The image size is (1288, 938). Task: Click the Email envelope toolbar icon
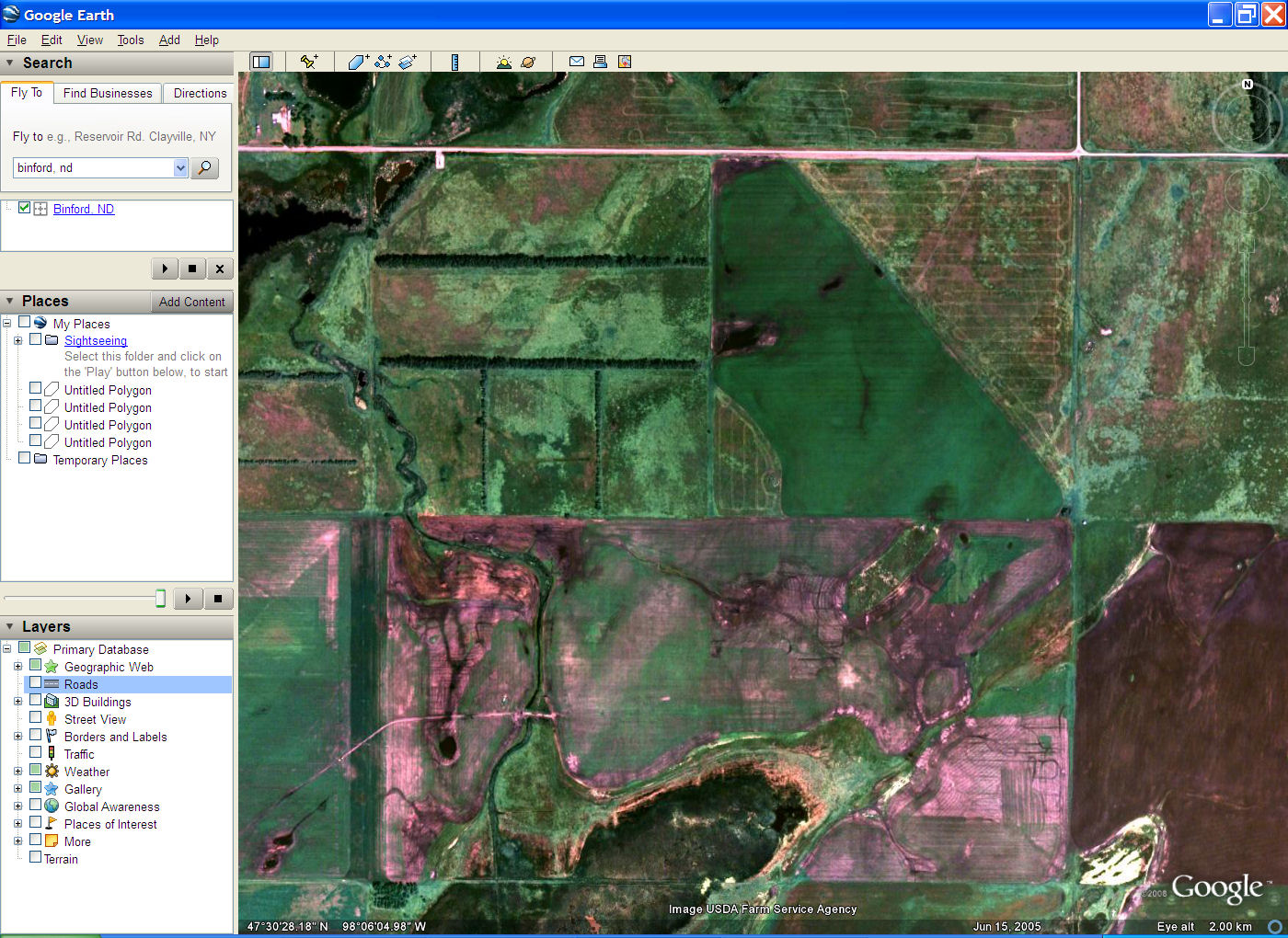click(x=577, y=62)
